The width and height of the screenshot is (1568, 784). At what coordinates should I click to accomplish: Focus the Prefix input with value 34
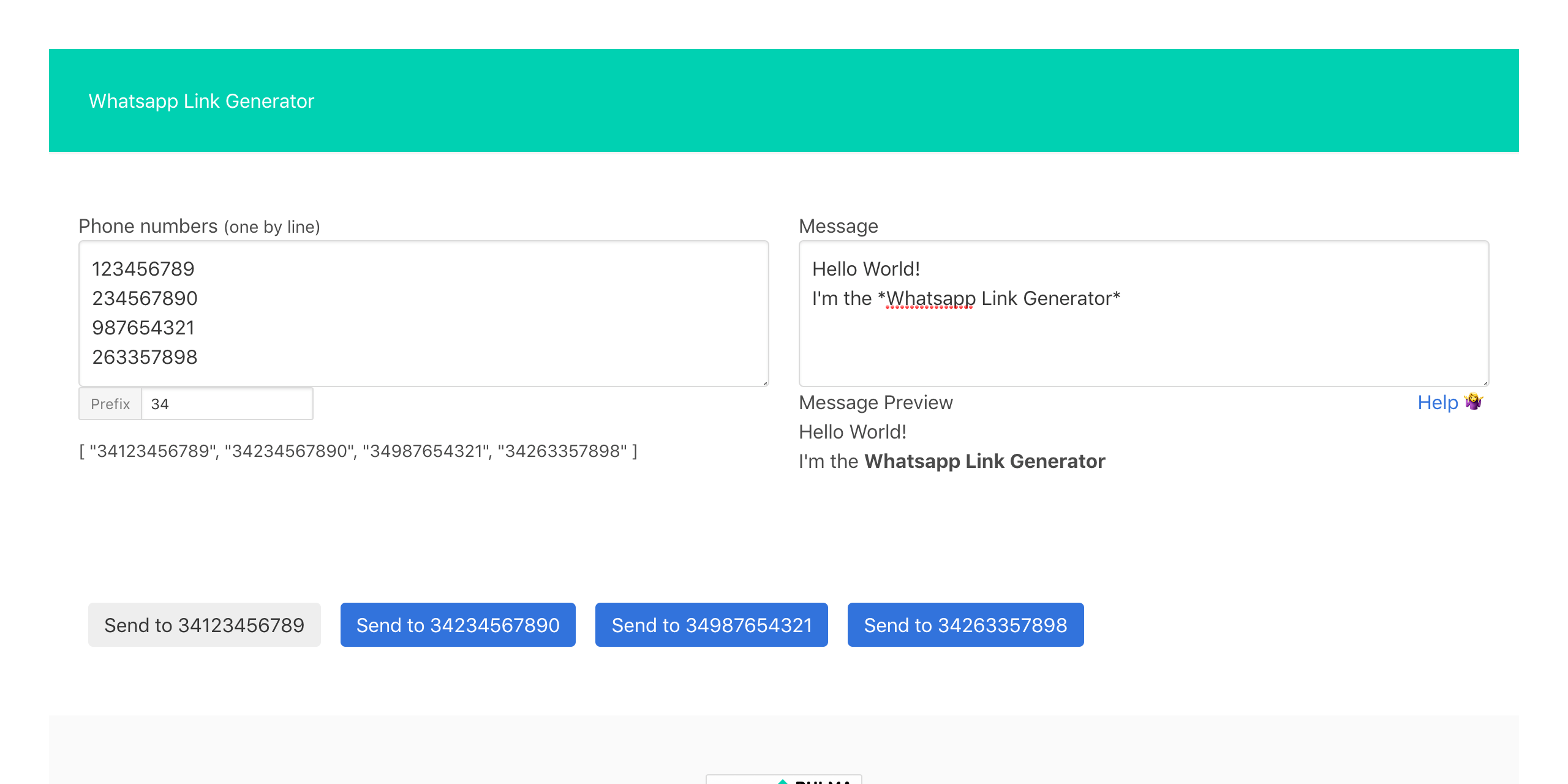pos(227,404)
